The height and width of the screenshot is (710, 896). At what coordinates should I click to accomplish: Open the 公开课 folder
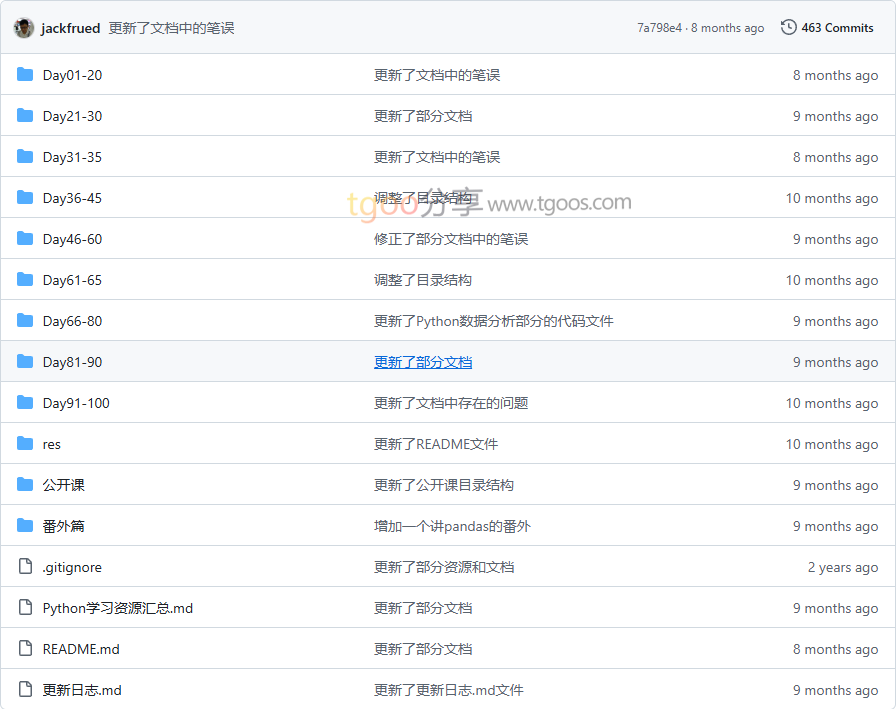[63, 485]
